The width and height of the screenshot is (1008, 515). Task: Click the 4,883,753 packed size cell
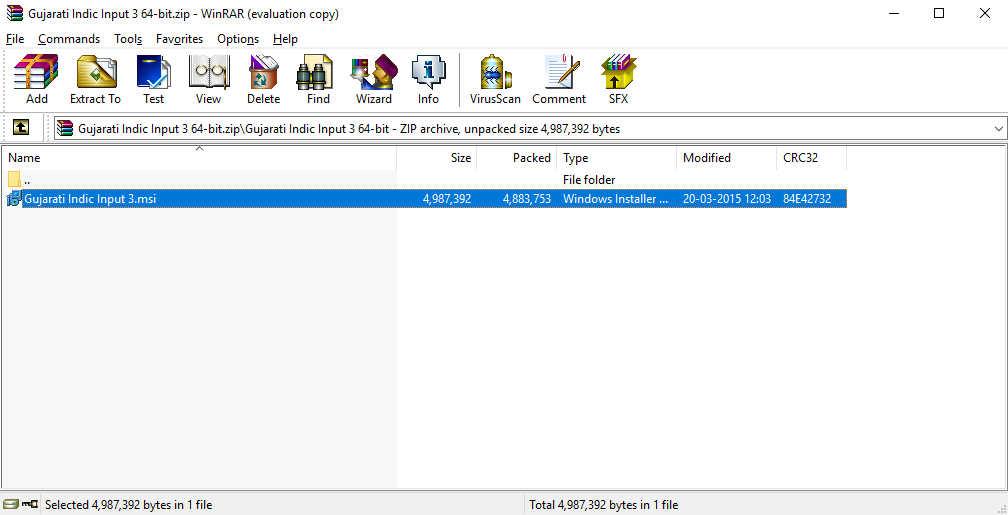click(x=526, y=199)
